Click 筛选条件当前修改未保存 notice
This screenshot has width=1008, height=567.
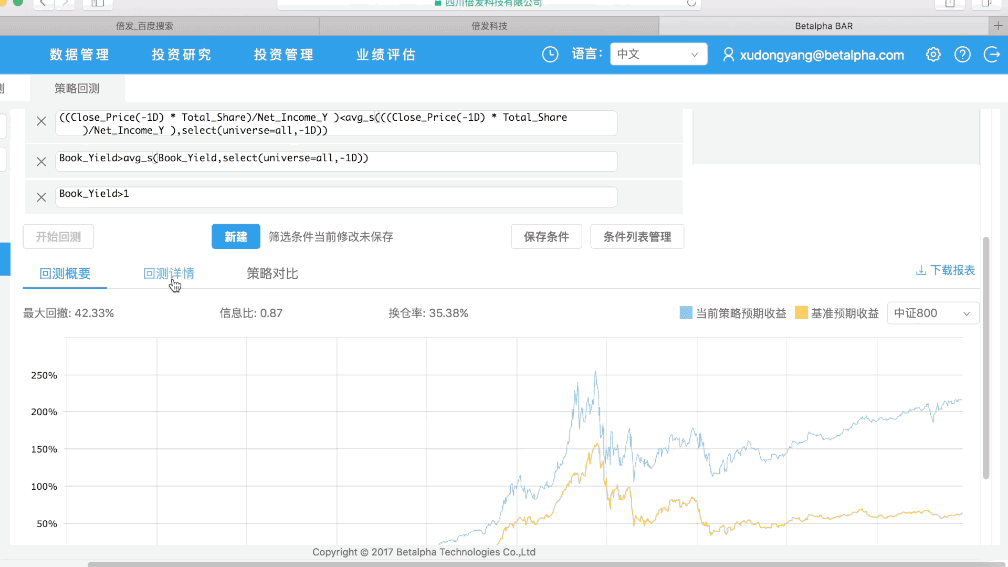330,237
